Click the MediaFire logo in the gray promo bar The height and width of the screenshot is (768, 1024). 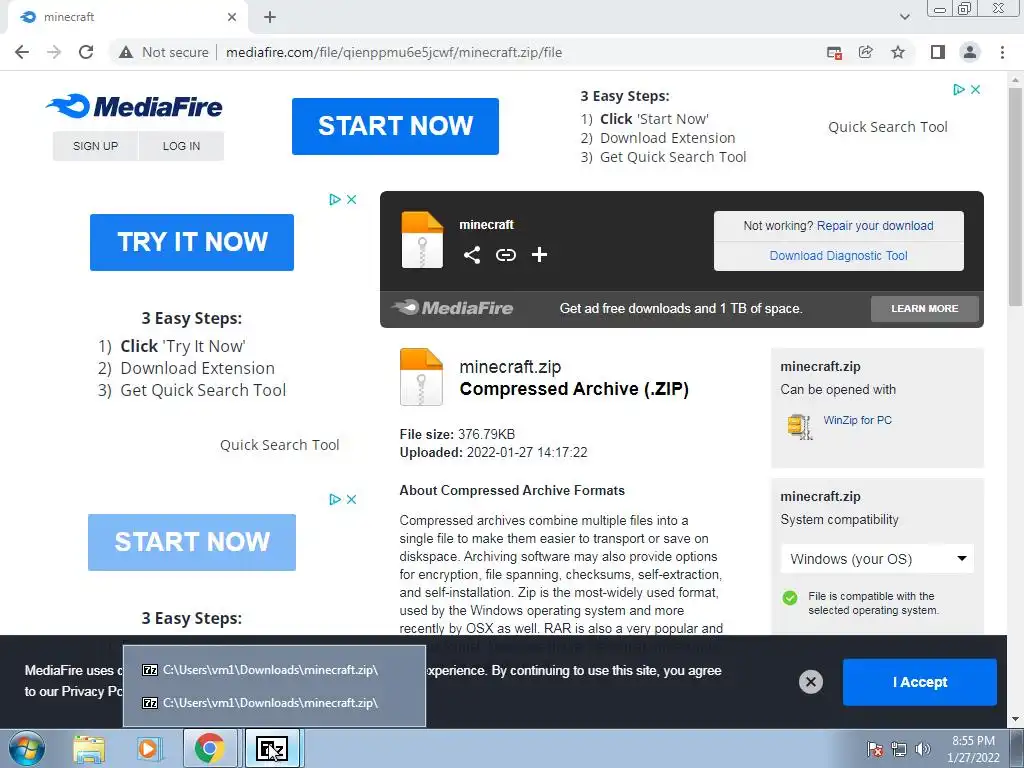click(x=453, y=308)
